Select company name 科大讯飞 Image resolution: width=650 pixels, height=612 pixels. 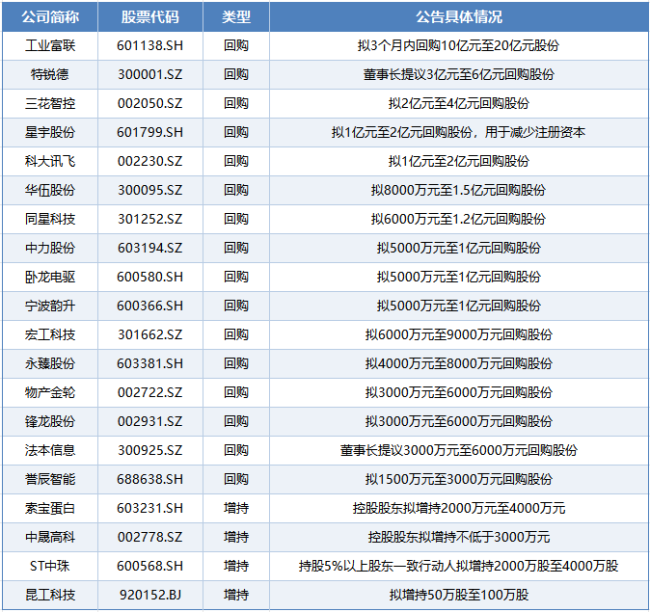point(50,161)
